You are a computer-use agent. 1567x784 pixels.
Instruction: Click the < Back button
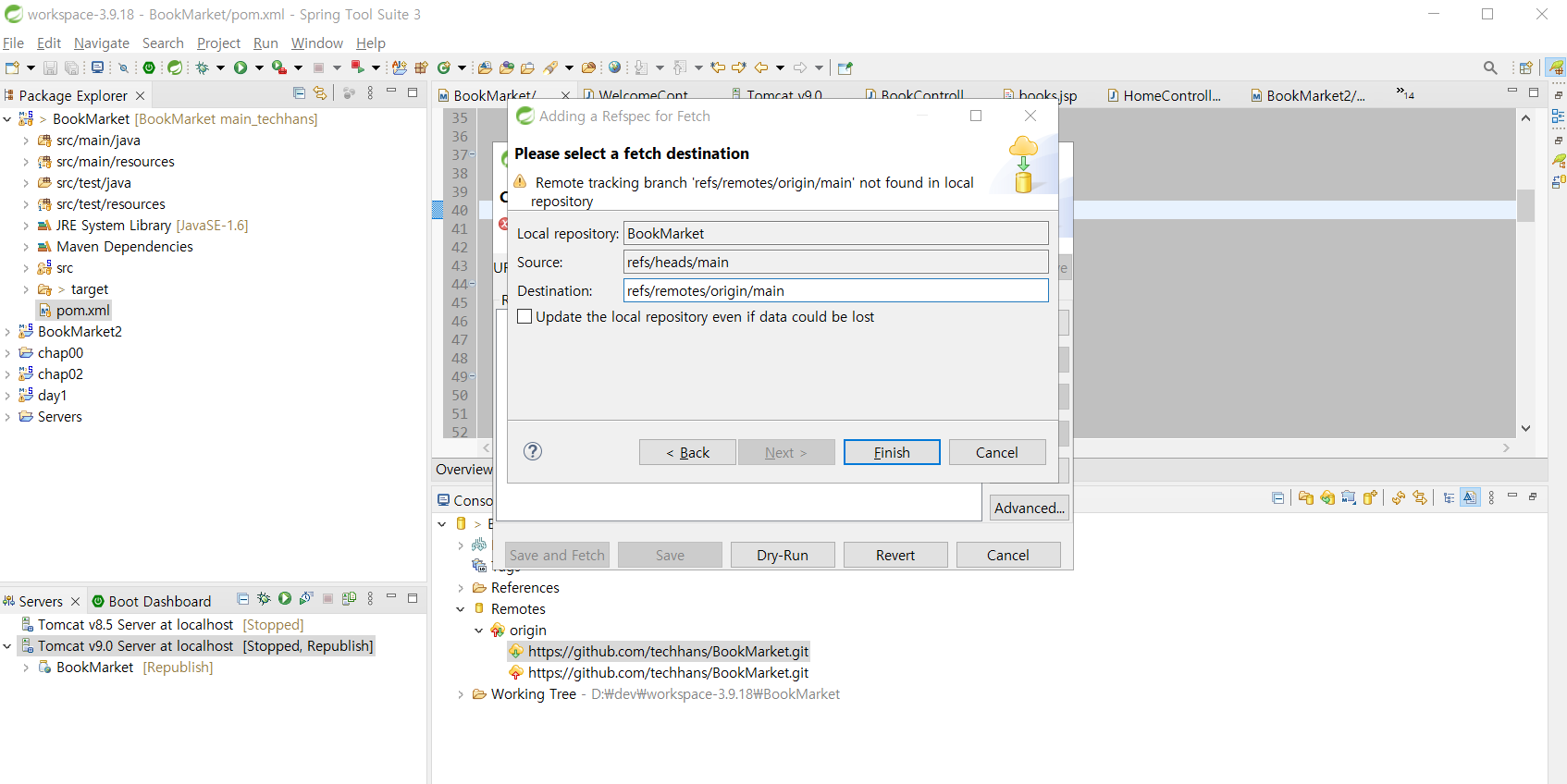click(x=687, y=452)
